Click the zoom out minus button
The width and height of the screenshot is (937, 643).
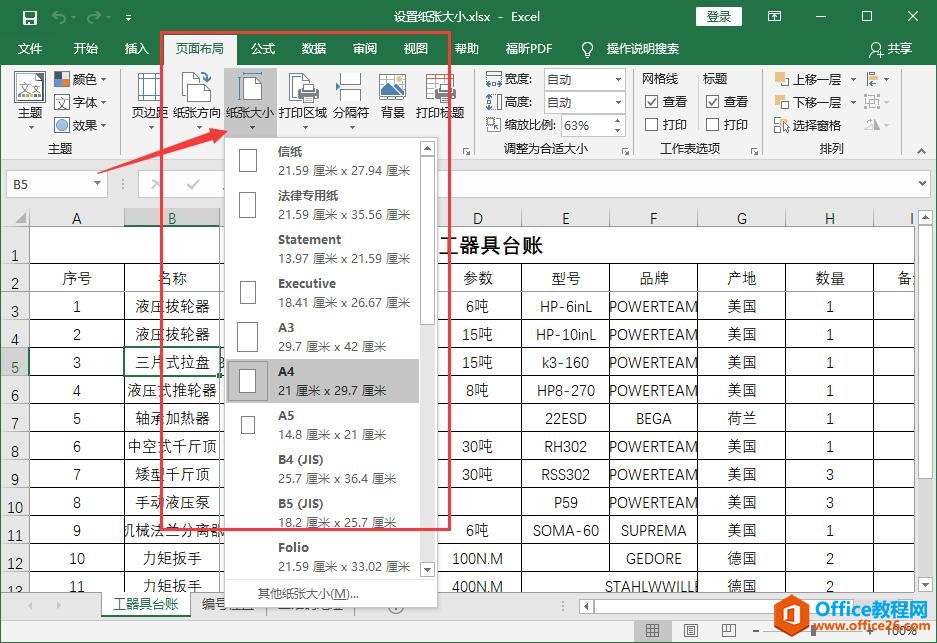756,630
